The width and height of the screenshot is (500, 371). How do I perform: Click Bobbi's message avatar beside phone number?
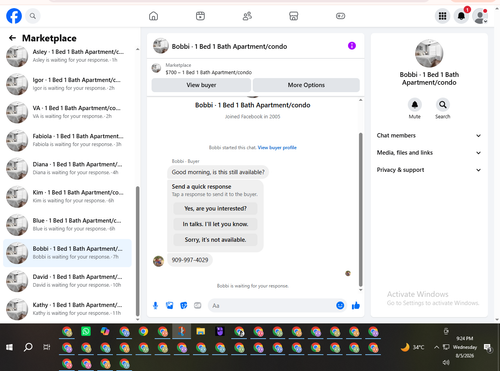point(158,261)
